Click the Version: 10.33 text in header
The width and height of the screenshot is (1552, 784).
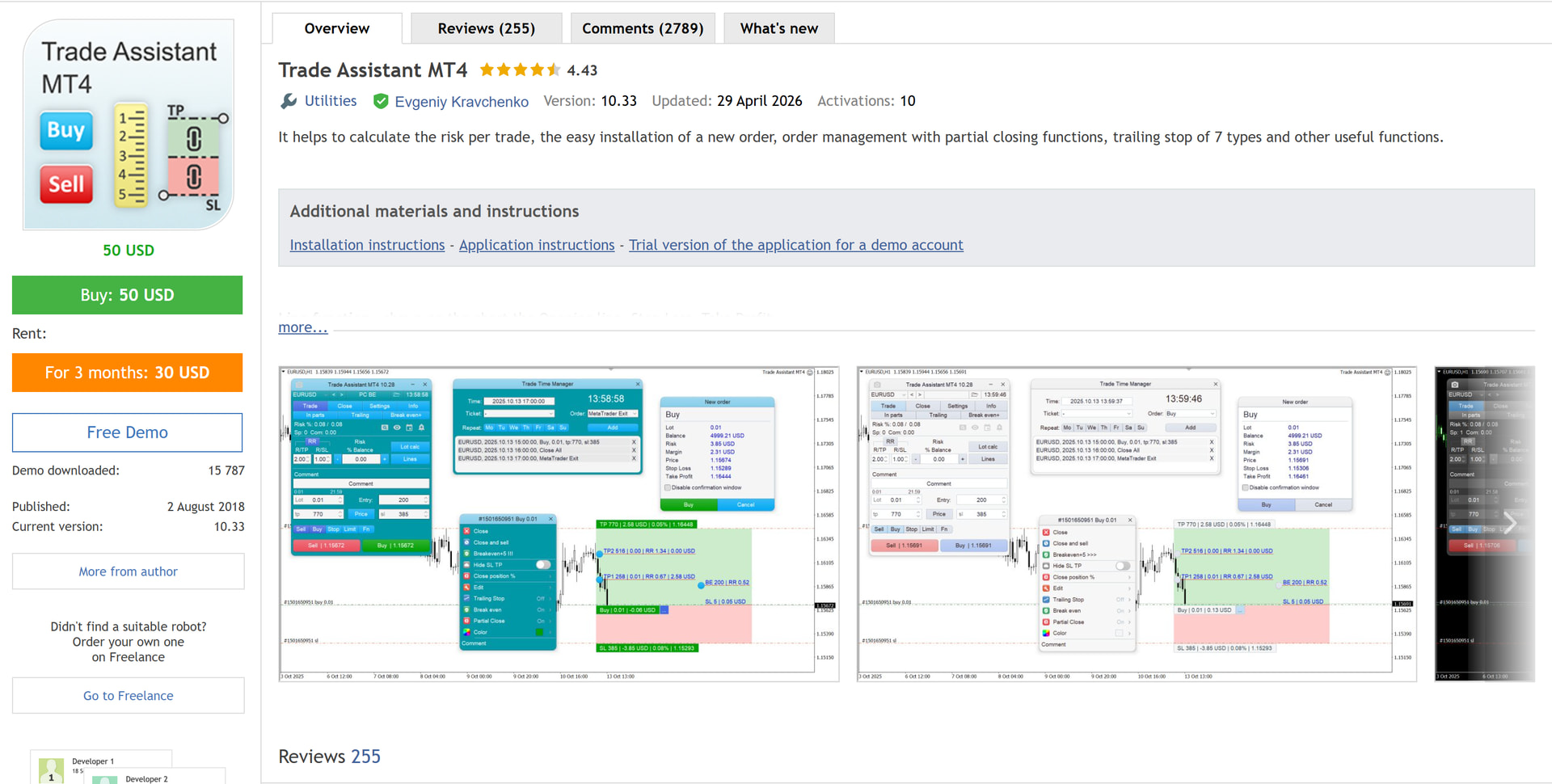590,101
